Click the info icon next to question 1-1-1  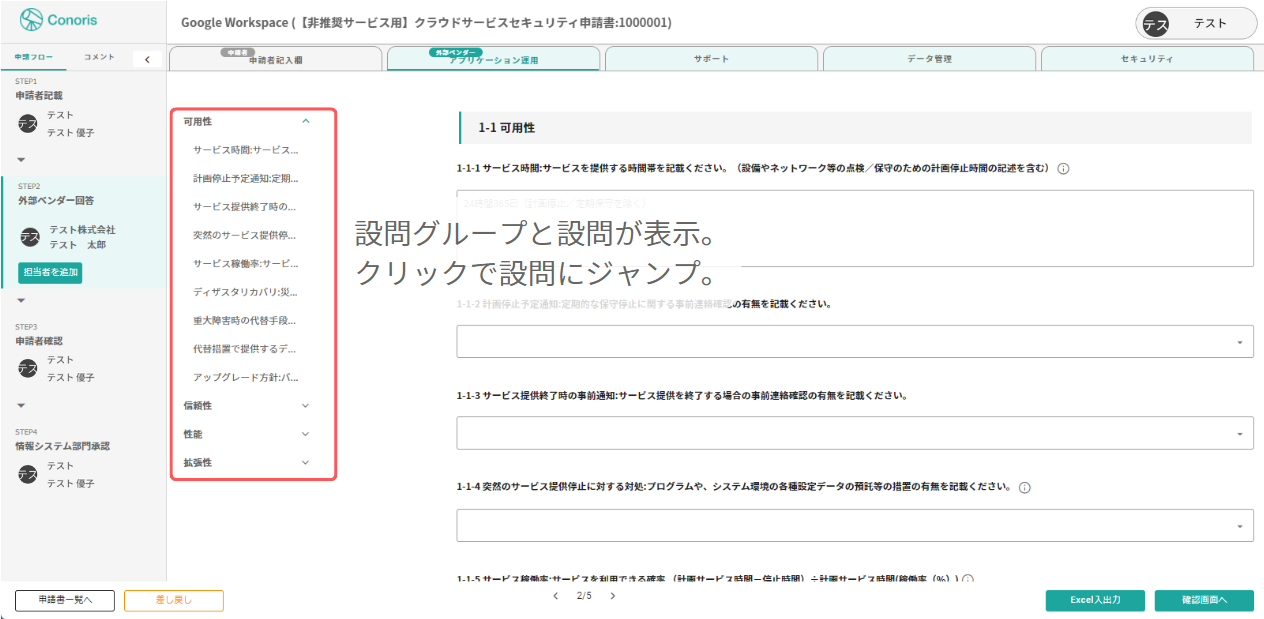click(x=1063, y=168)
